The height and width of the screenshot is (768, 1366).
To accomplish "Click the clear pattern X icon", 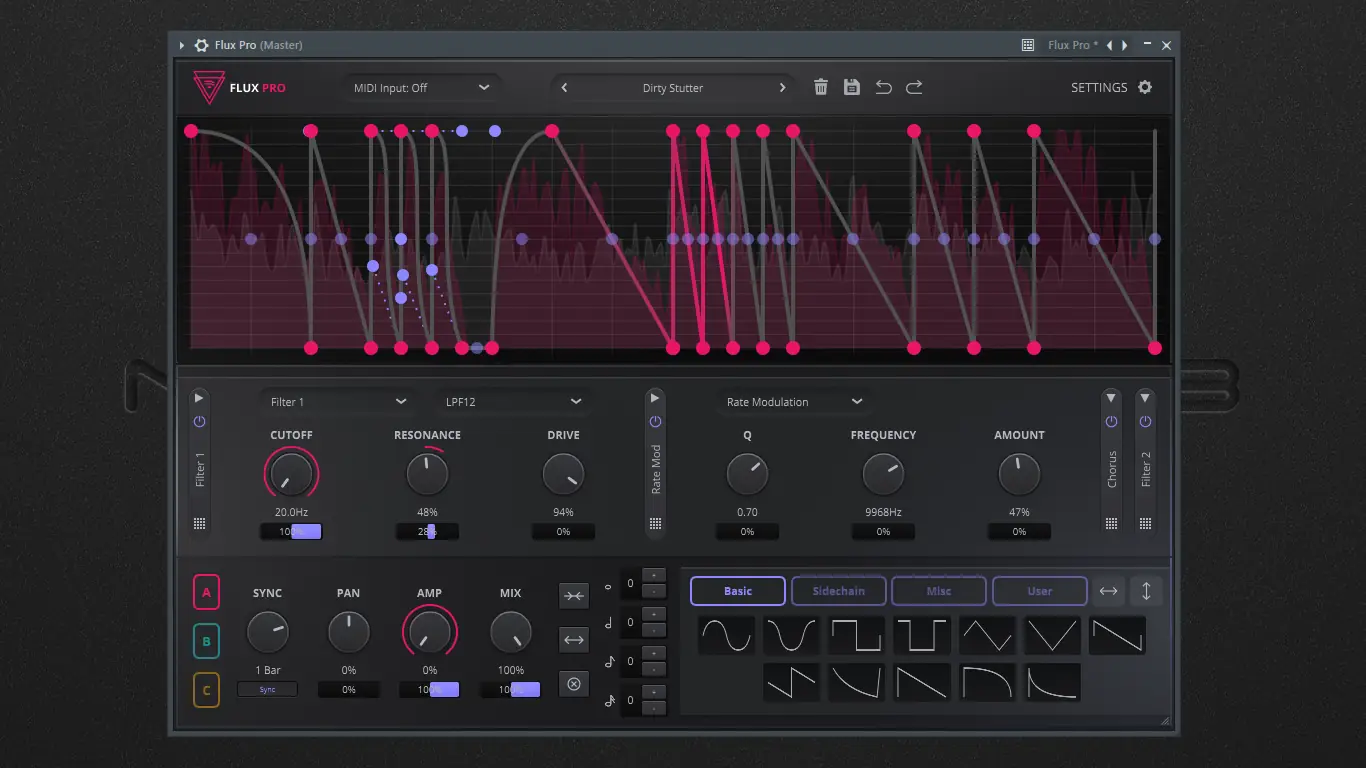I will click(574, 683).
